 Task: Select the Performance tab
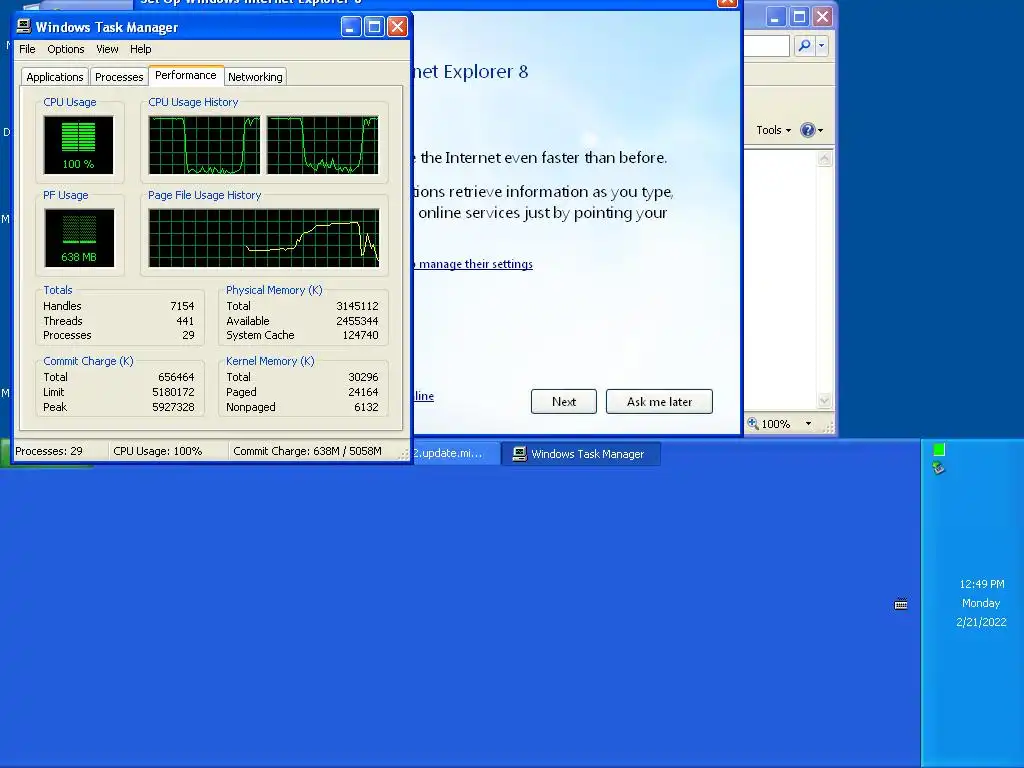185,75
